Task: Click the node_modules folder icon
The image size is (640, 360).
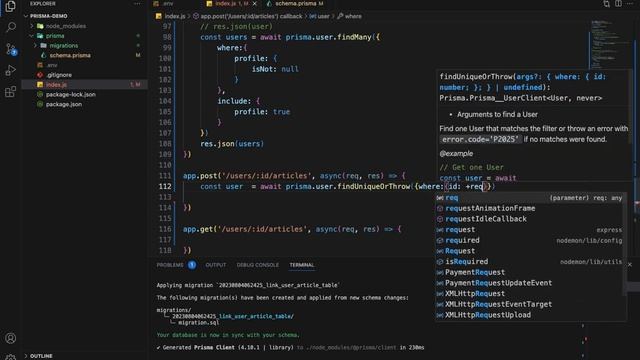Action: (x=40, y=26)
